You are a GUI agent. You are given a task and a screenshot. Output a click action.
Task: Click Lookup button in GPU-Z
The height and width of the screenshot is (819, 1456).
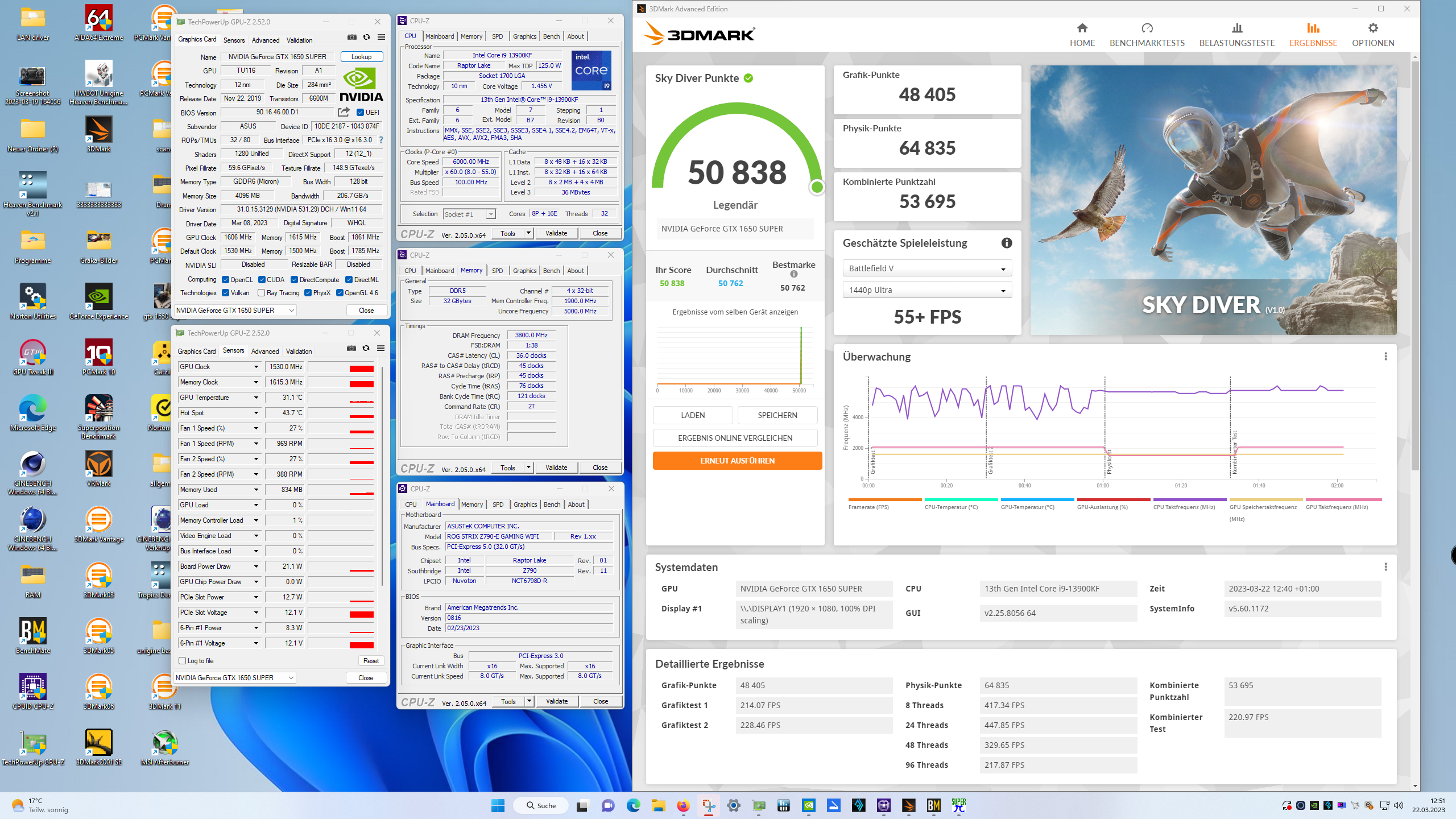362,57
